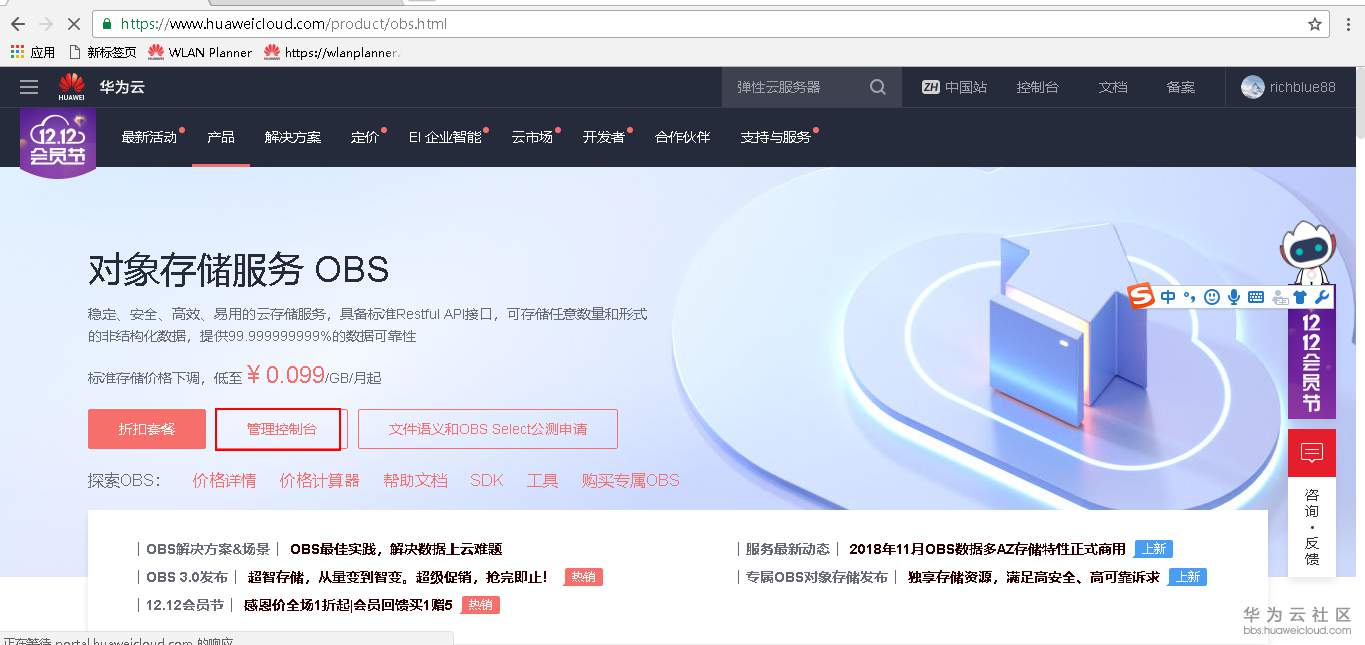Open 独享存储资源，满足高安全 link
This screenshot has height=645, width=1365.
pyautogui.click(x=1034, y=577)
